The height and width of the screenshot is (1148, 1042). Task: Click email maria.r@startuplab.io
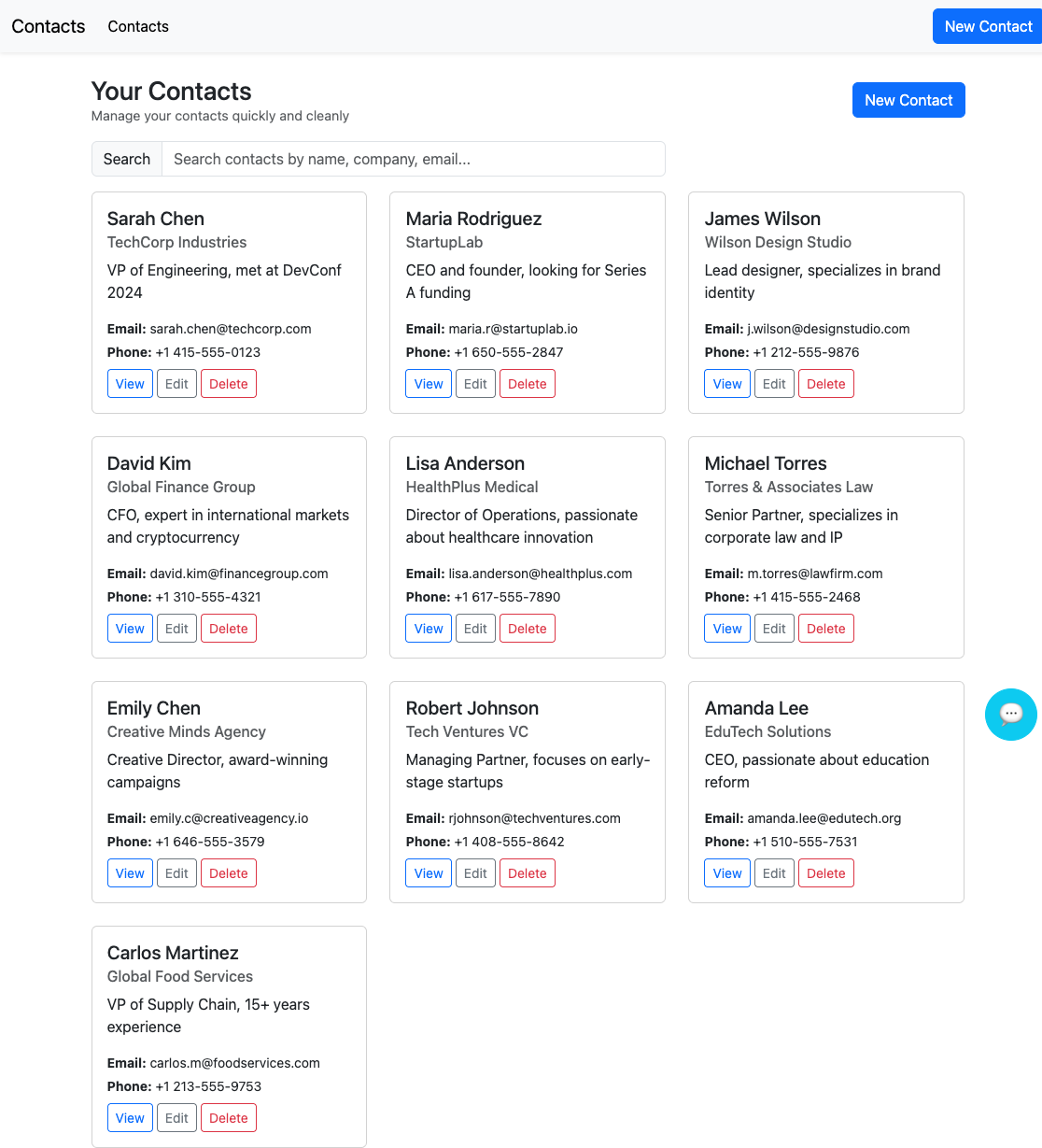514,329
